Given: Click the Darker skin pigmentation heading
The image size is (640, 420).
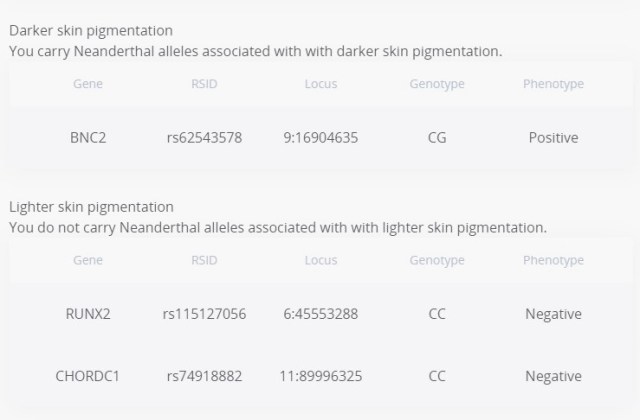Looking at the screenshot, I should (91, 31).
